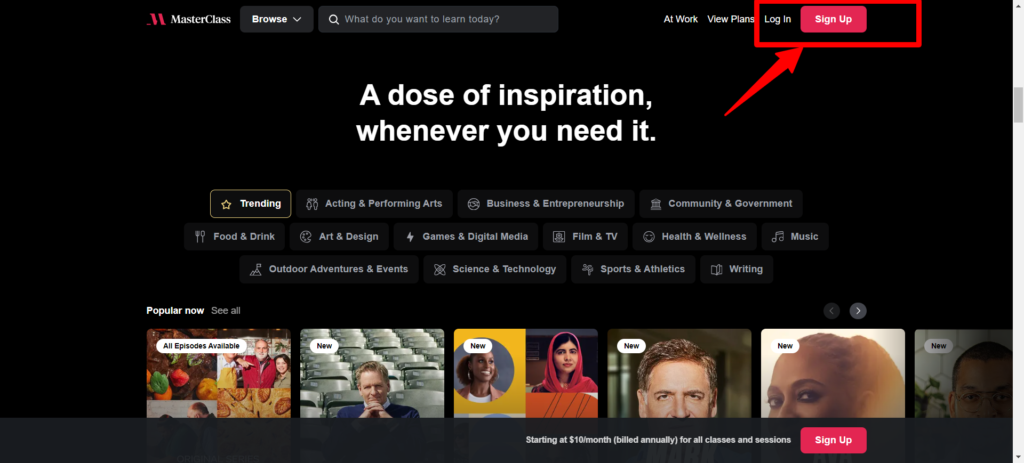Select the Acting & Performing Arts category

374,204
